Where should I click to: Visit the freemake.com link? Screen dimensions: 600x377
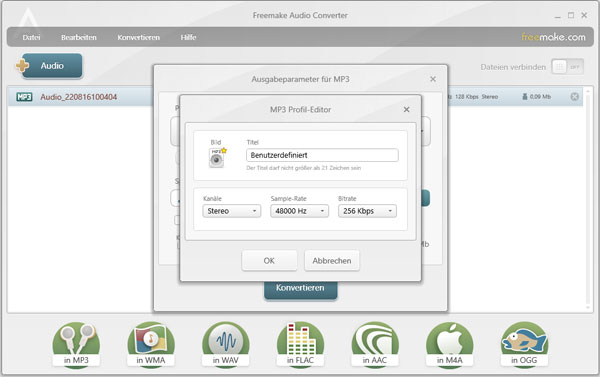tap(553, 37)
